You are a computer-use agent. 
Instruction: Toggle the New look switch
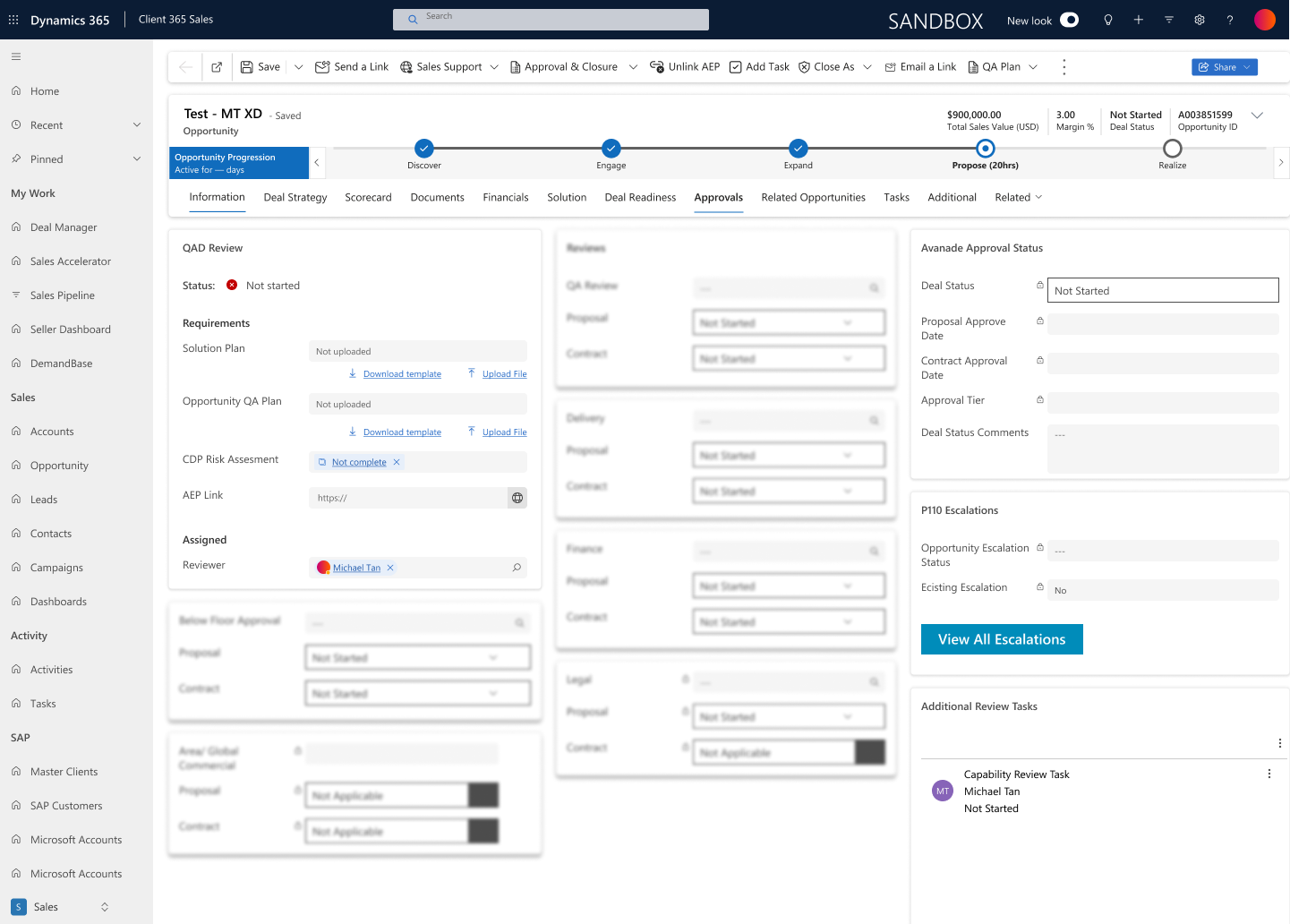tap(1070, 20)
